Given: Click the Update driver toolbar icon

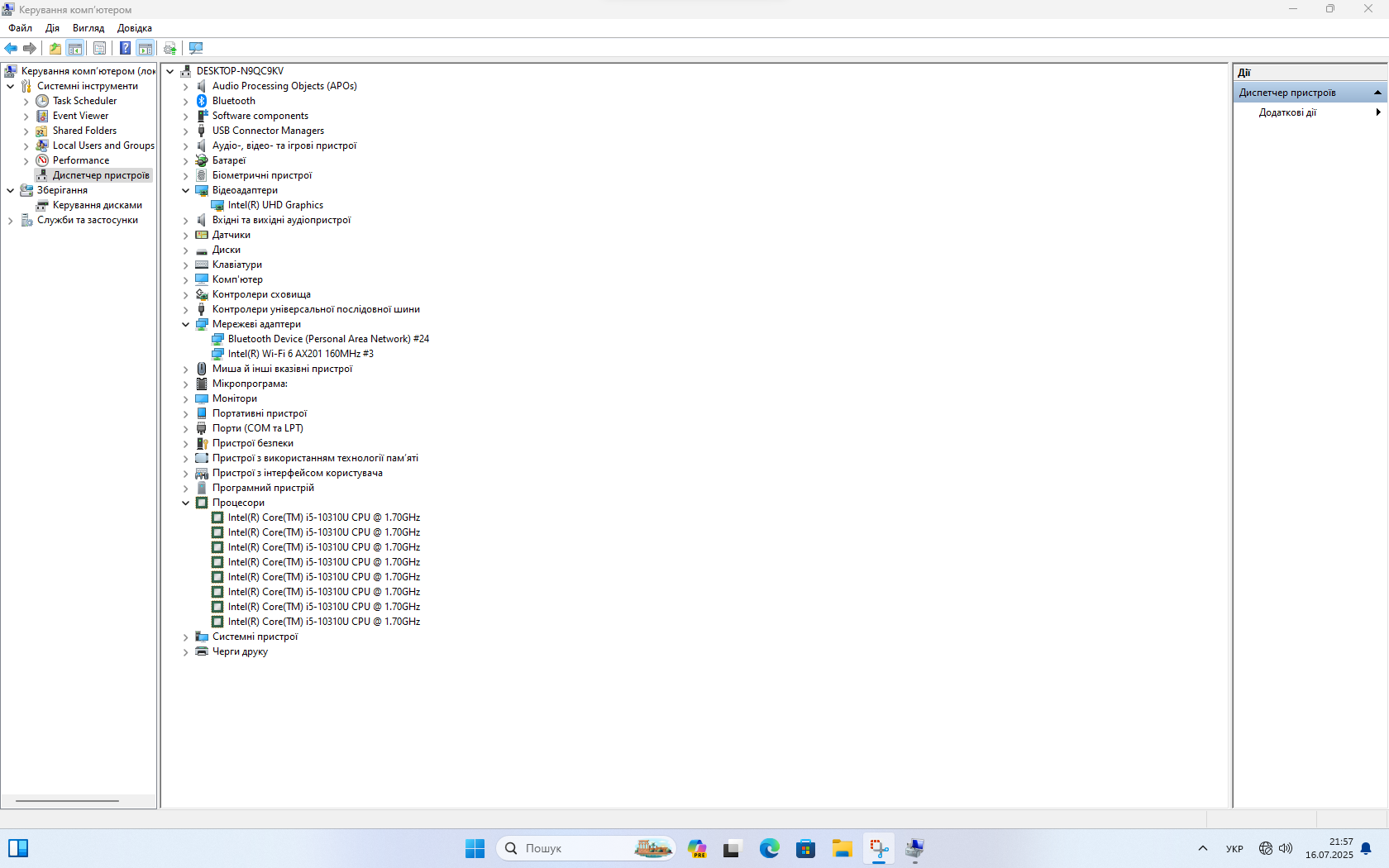Looking at the screenshot, I should (170, 48).
